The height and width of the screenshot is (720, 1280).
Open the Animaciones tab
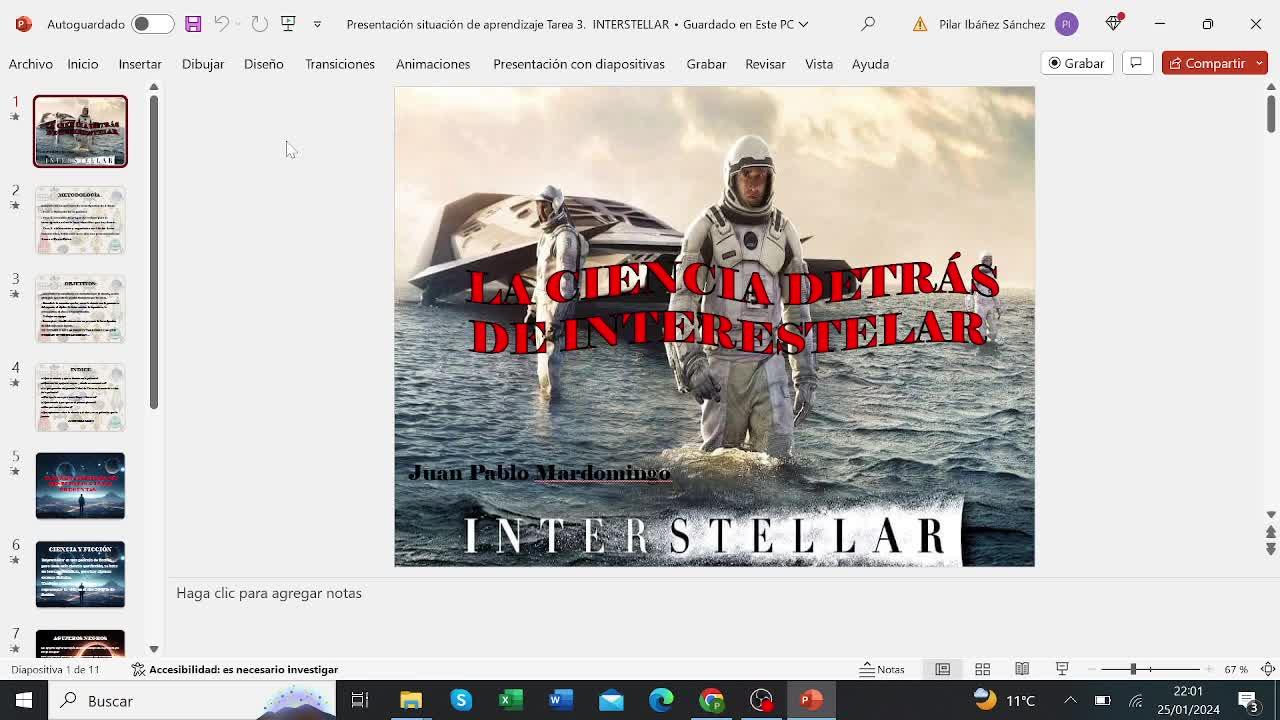coord(433,64)
